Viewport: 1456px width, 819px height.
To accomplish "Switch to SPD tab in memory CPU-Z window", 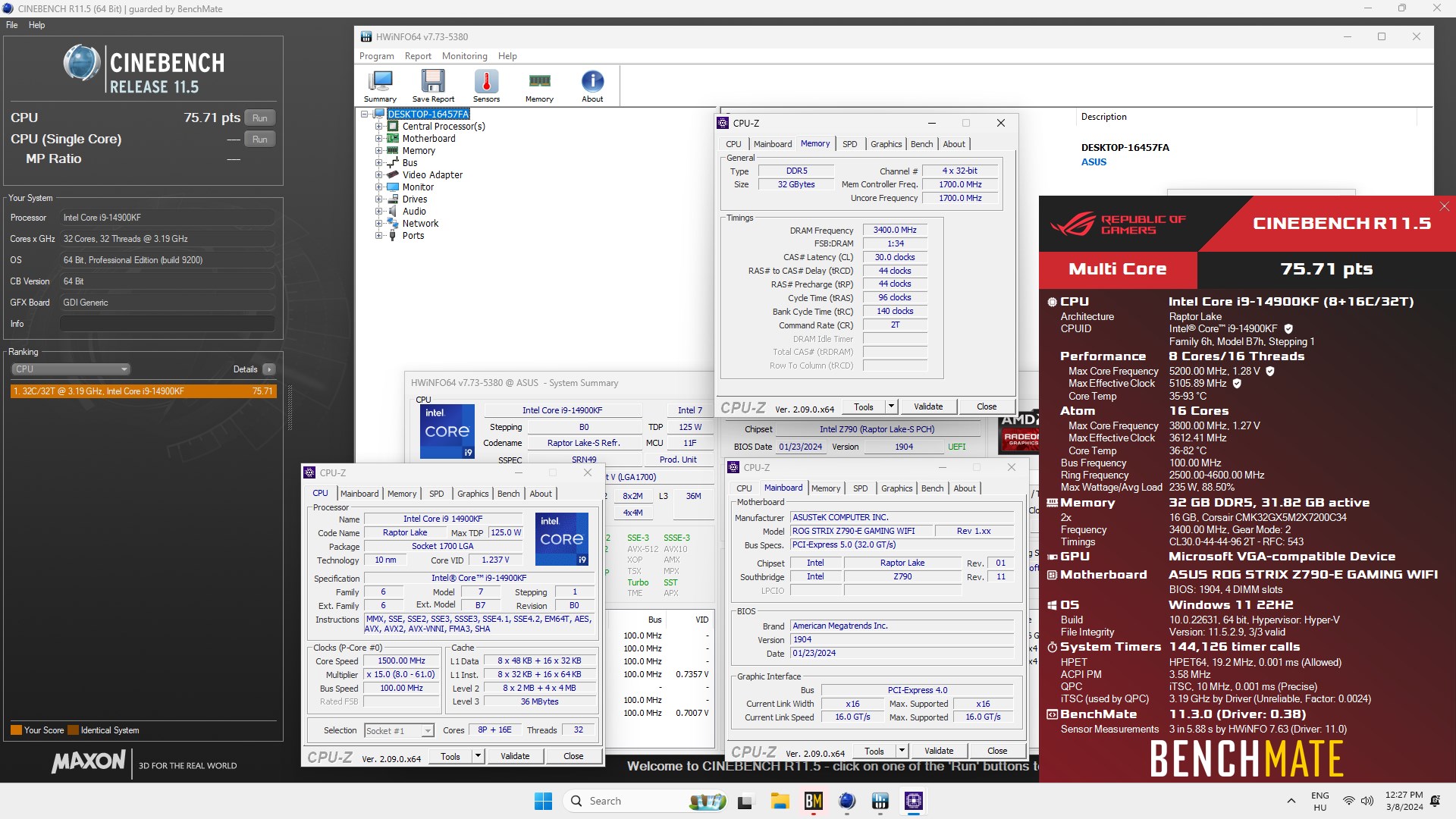I will [850, 144].
